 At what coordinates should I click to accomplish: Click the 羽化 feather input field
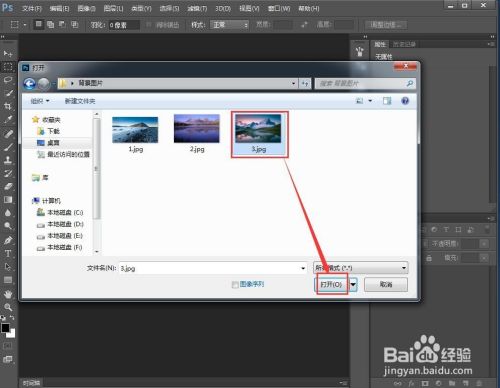coord(124,25)
